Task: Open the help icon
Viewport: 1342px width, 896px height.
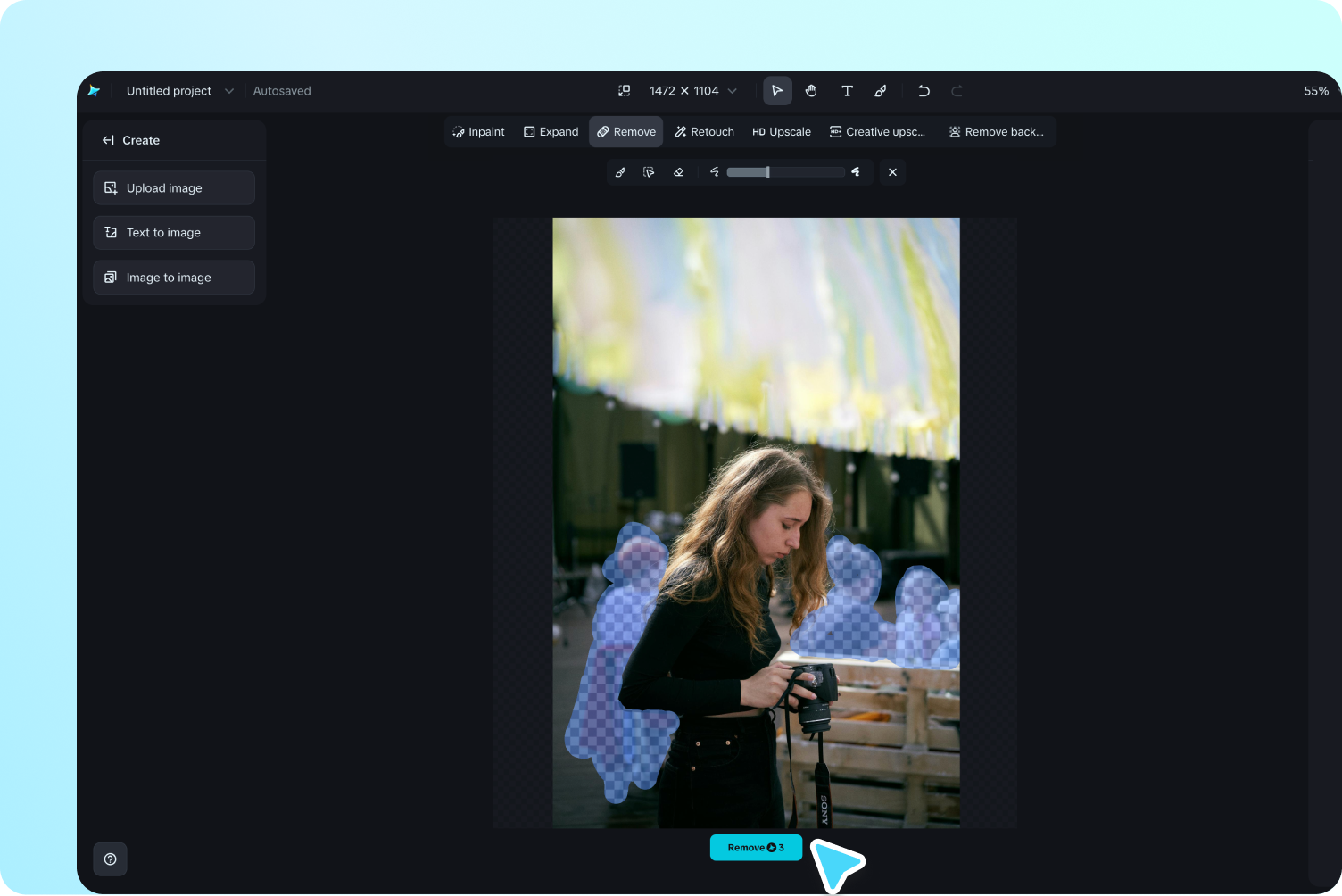Action: coord(111,859)
